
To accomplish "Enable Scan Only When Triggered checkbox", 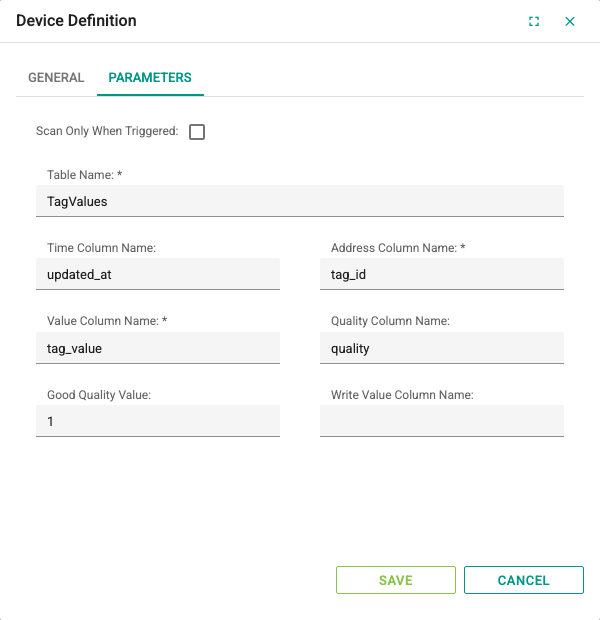I will [197, 132].
